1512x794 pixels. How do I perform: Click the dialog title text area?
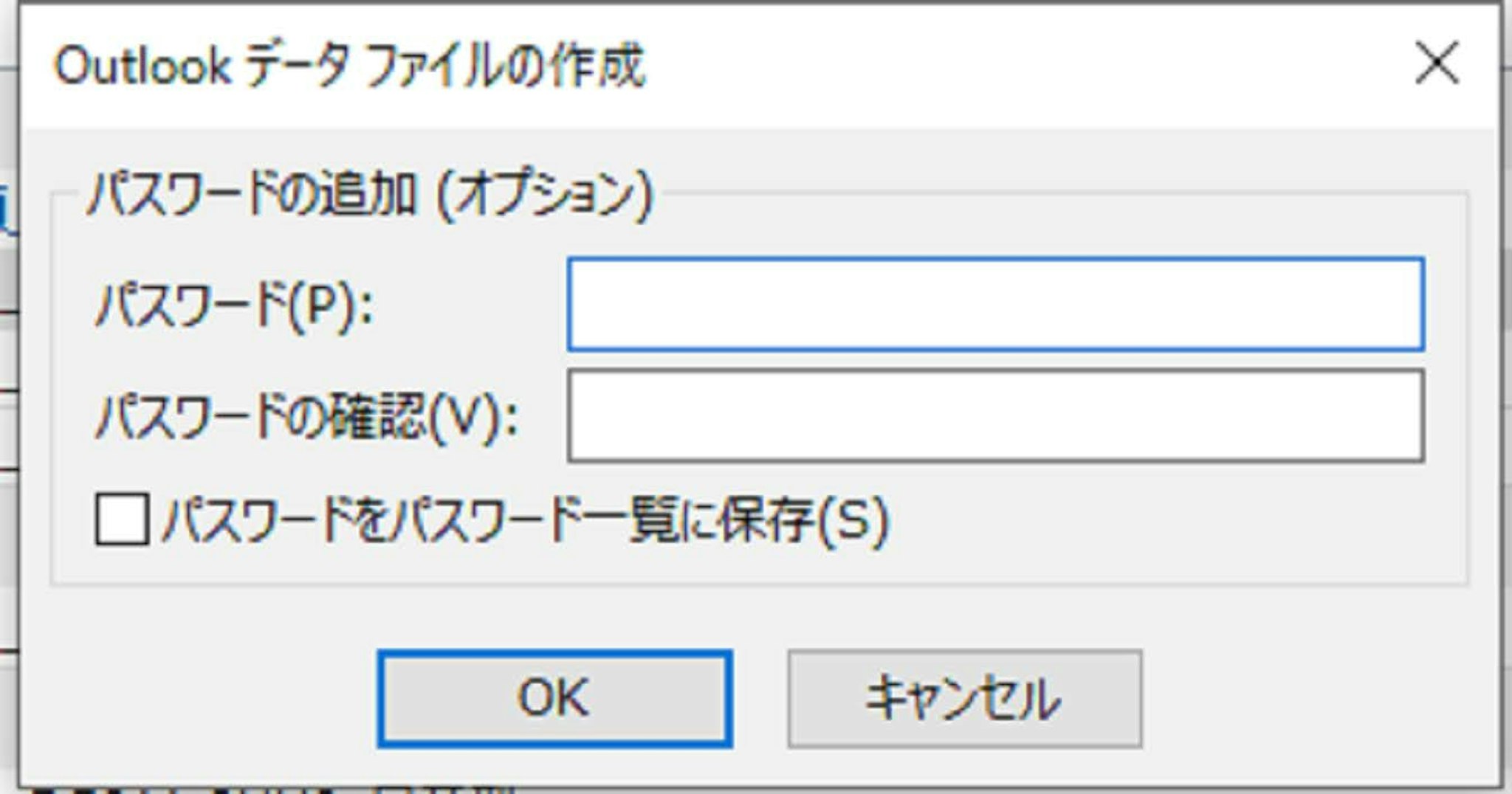click(x=350, y=65)
